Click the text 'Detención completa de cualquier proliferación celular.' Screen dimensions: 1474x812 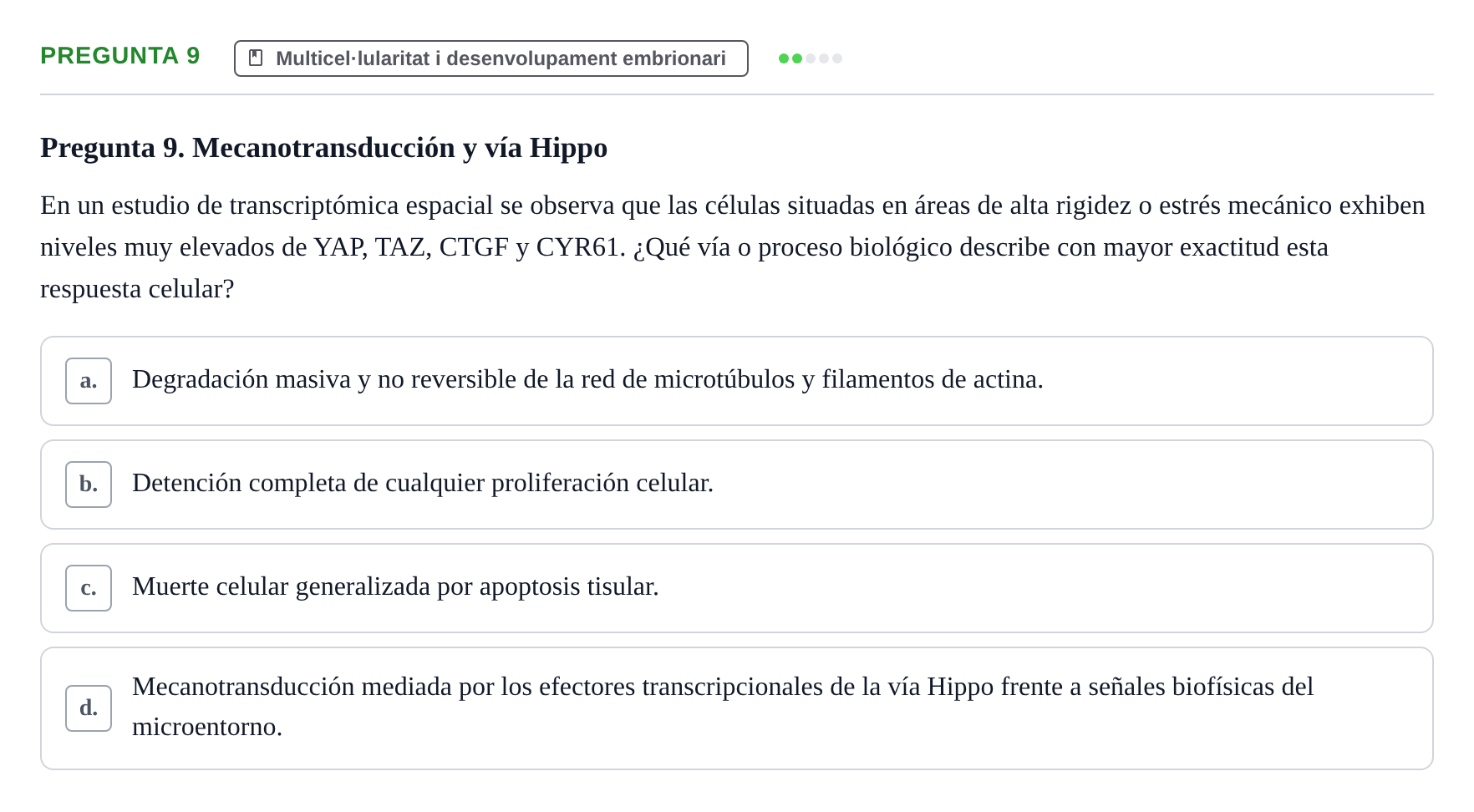point(423,484)
